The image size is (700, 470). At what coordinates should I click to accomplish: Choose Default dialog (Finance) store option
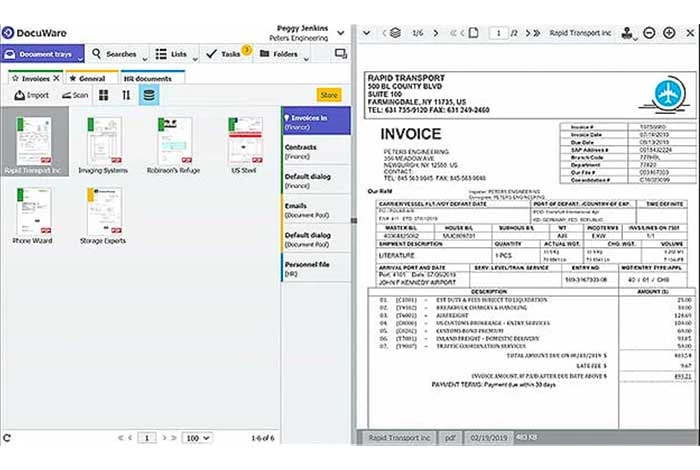point(316,180)
